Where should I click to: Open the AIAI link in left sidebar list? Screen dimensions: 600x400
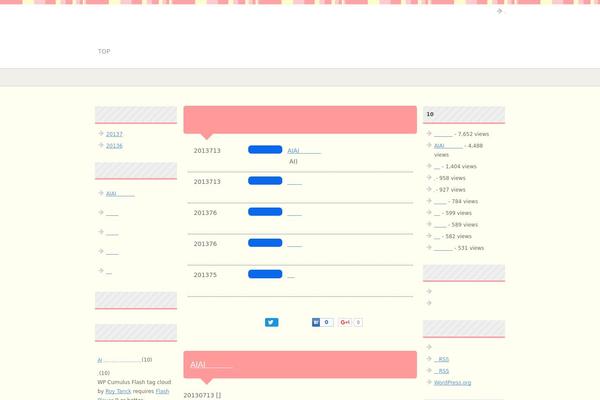pyautogui.click(x=120, y=194)
